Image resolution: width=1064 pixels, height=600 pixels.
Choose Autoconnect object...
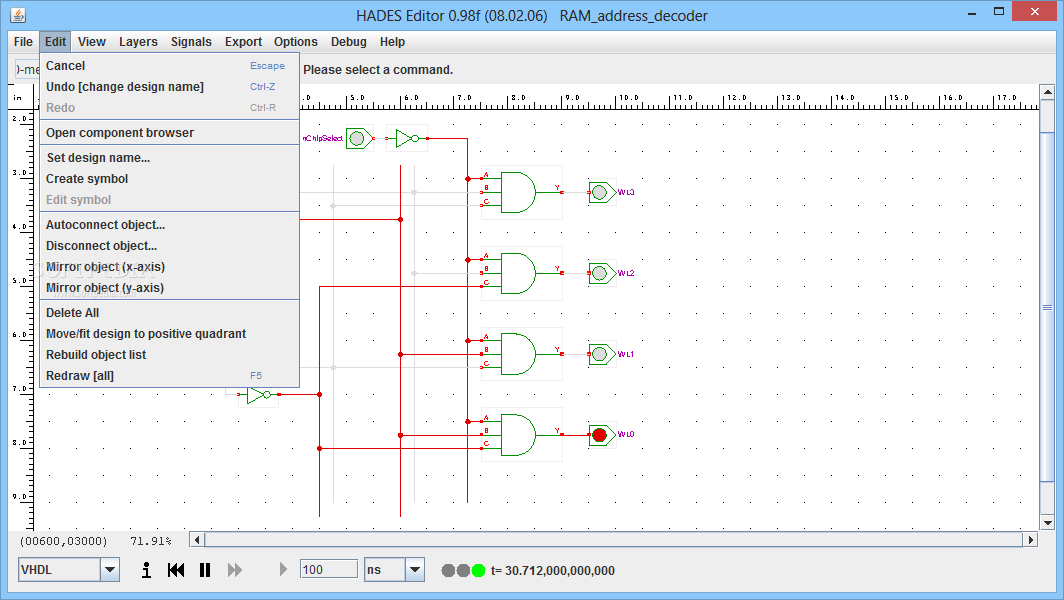point(170,225)
